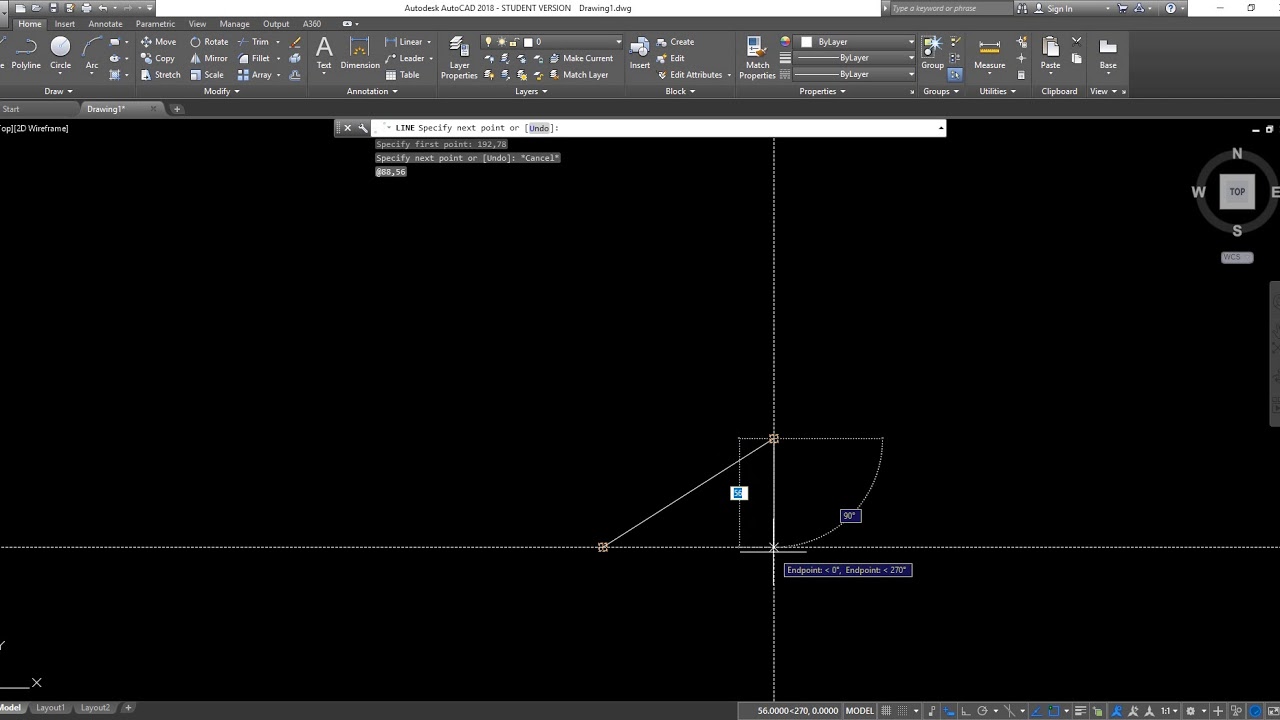Screen dimensions: 1280x720
Task: Switch to the Layout1 tab
Action: pos(50,708)
